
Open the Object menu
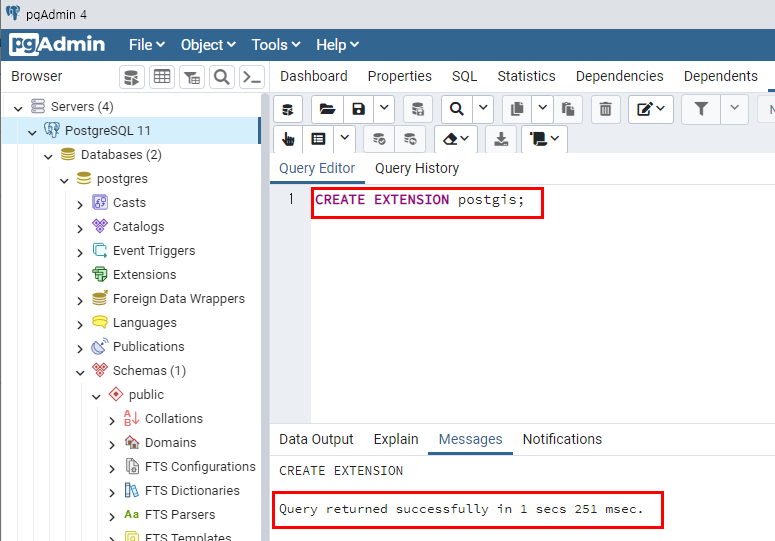coord(208,45)
